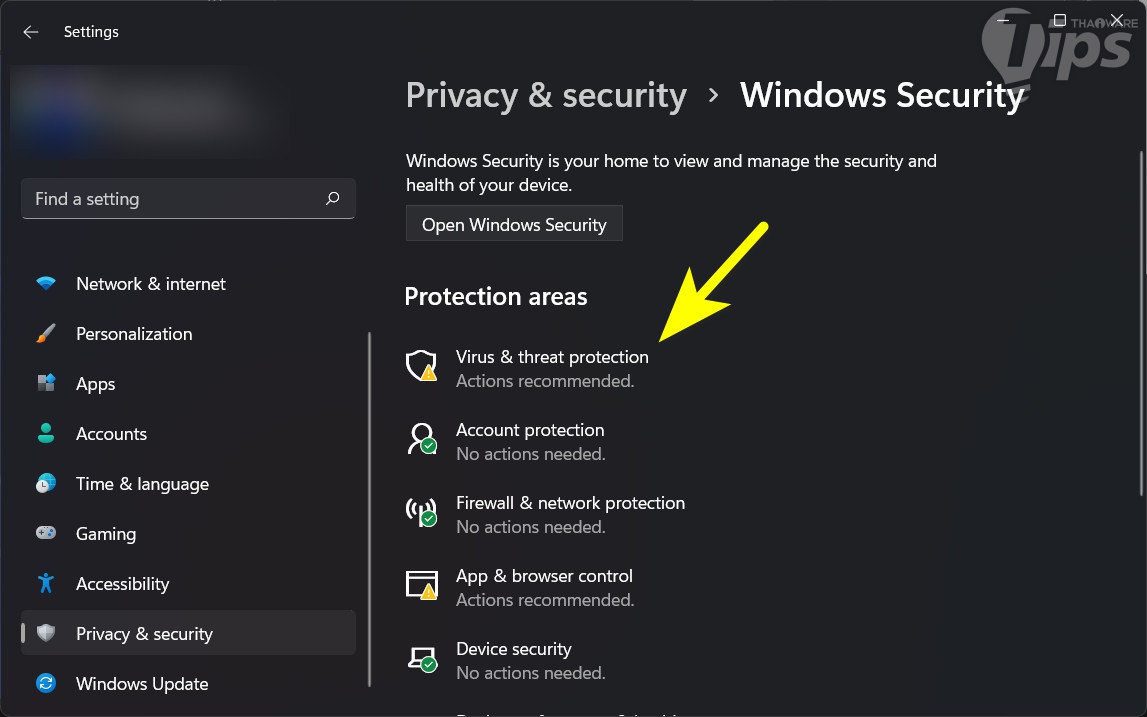This screenshot has width=1147, height=717.
Task: Select Accounts in the sidebar
Action: pyautogui.click(x=111, y=434)
